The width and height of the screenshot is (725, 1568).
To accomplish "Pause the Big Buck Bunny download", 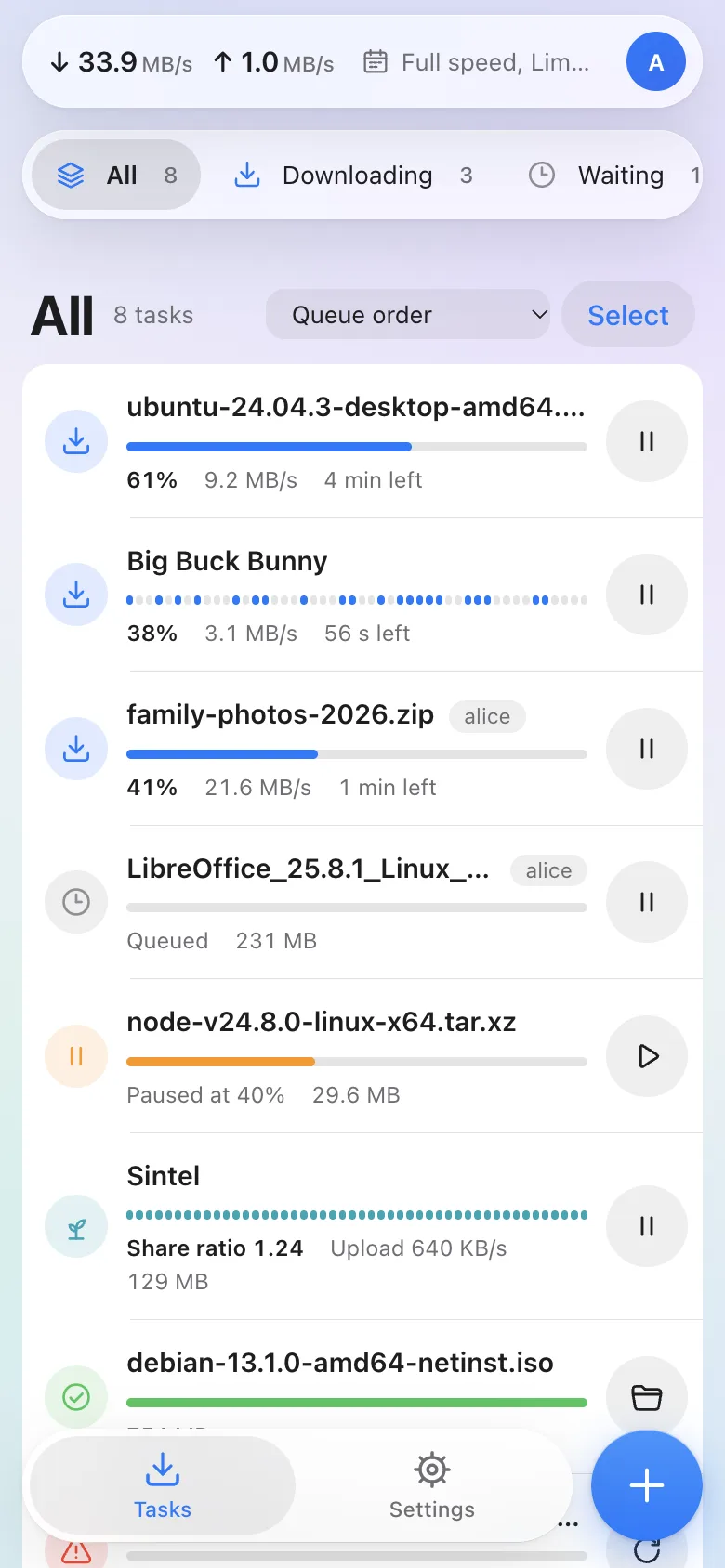I will click(647, 595).
